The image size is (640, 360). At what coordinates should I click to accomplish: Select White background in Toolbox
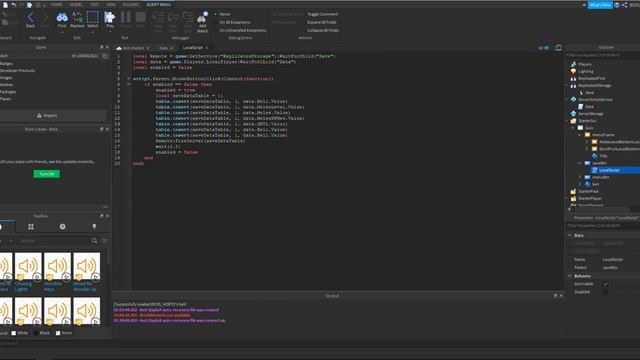(x=20, y=333)
